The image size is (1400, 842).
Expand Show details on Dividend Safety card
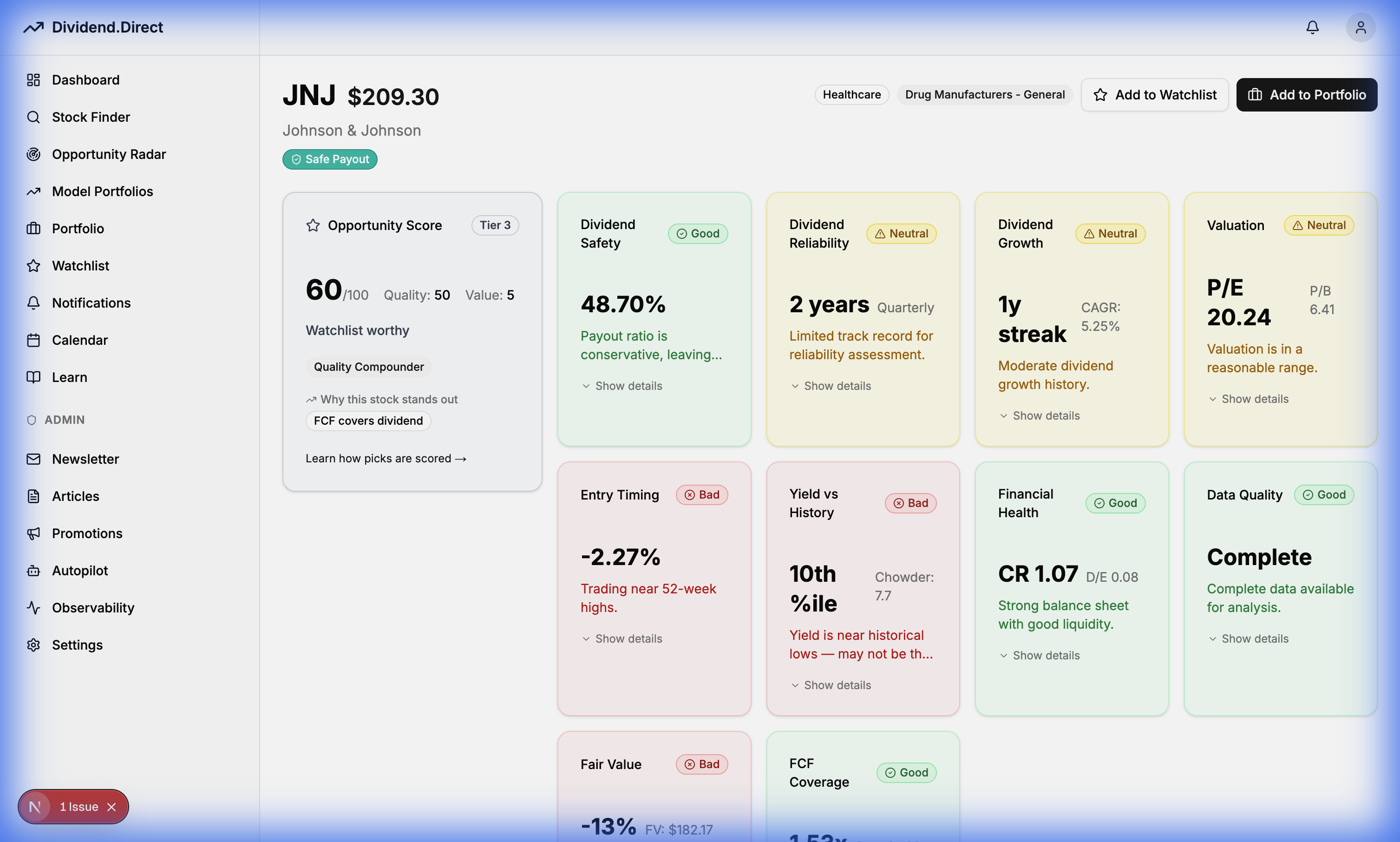(x=621, y=385)
